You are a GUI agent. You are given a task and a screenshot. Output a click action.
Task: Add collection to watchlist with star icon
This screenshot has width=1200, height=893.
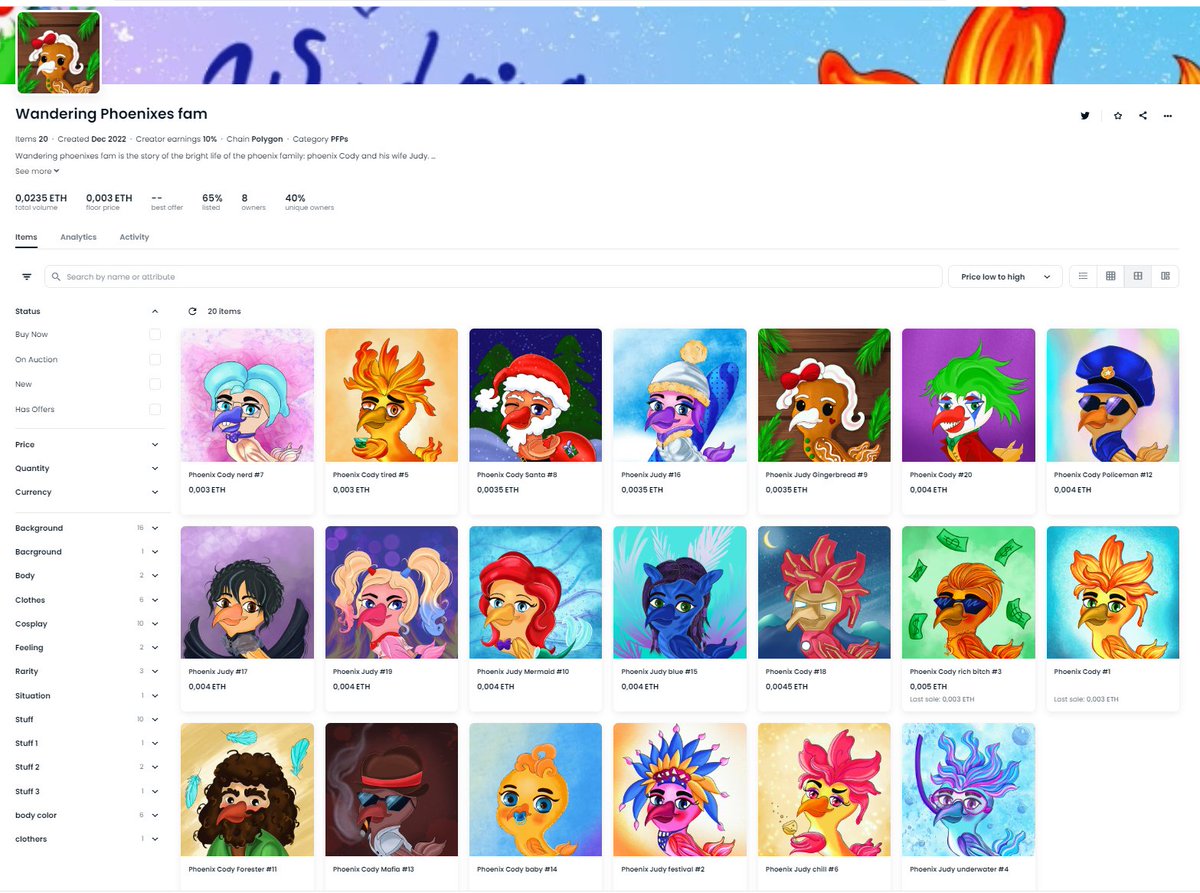pos(1118,116)
